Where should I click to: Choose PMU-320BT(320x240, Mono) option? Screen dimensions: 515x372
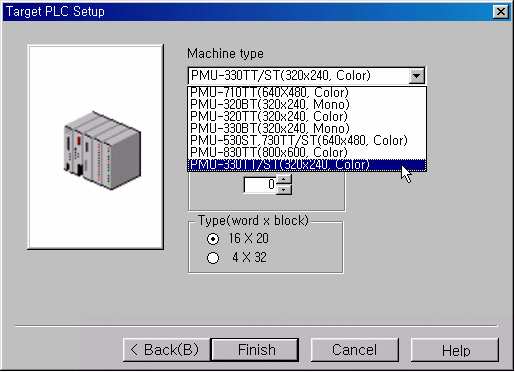coord(307,104)
